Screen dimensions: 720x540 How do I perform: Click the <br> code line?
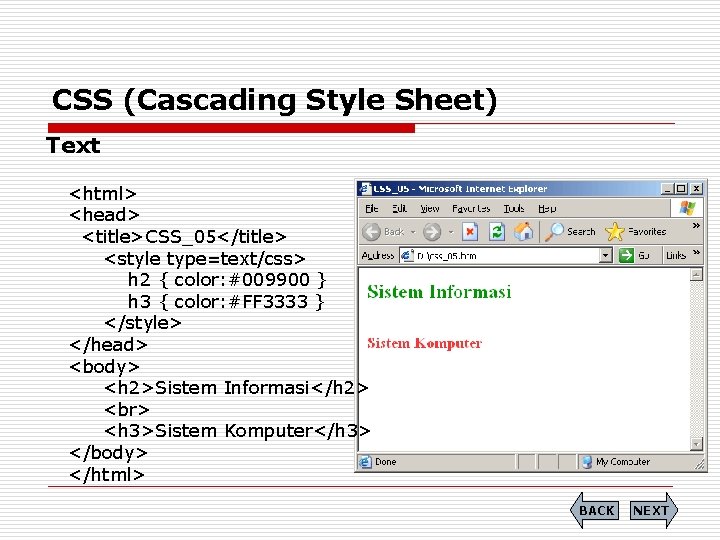tap(127, 410)
